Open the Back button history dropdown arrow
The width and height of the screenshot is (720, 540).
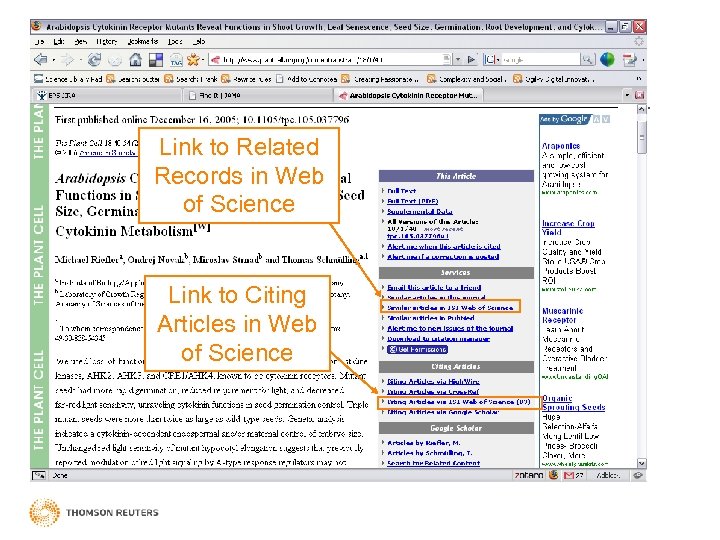[x=53, y=60]
